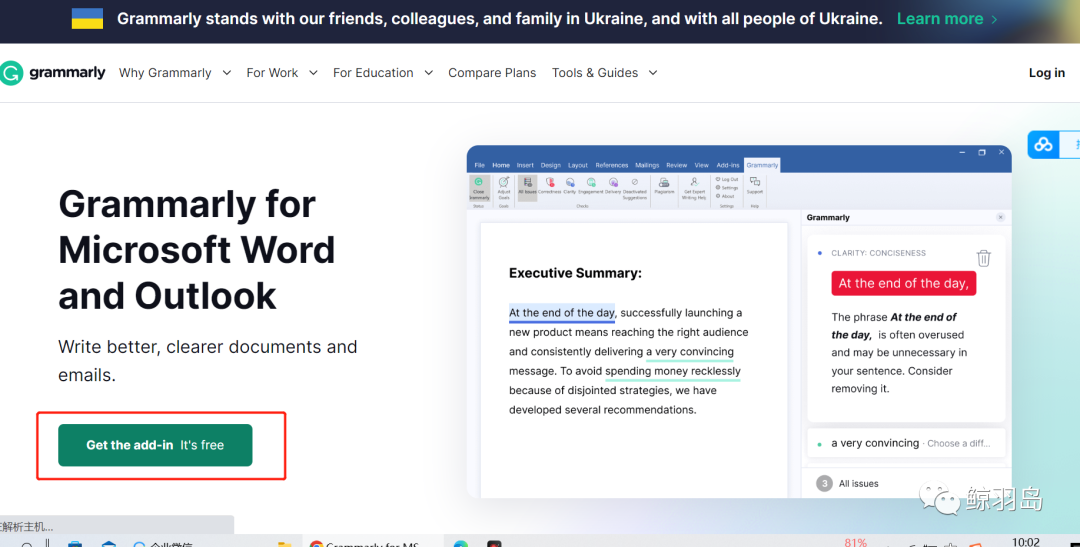1080x547 pixels.
Task: Select the Correctness check icon in Word preview
Action: pyautogui.click(x=550, y=185)
